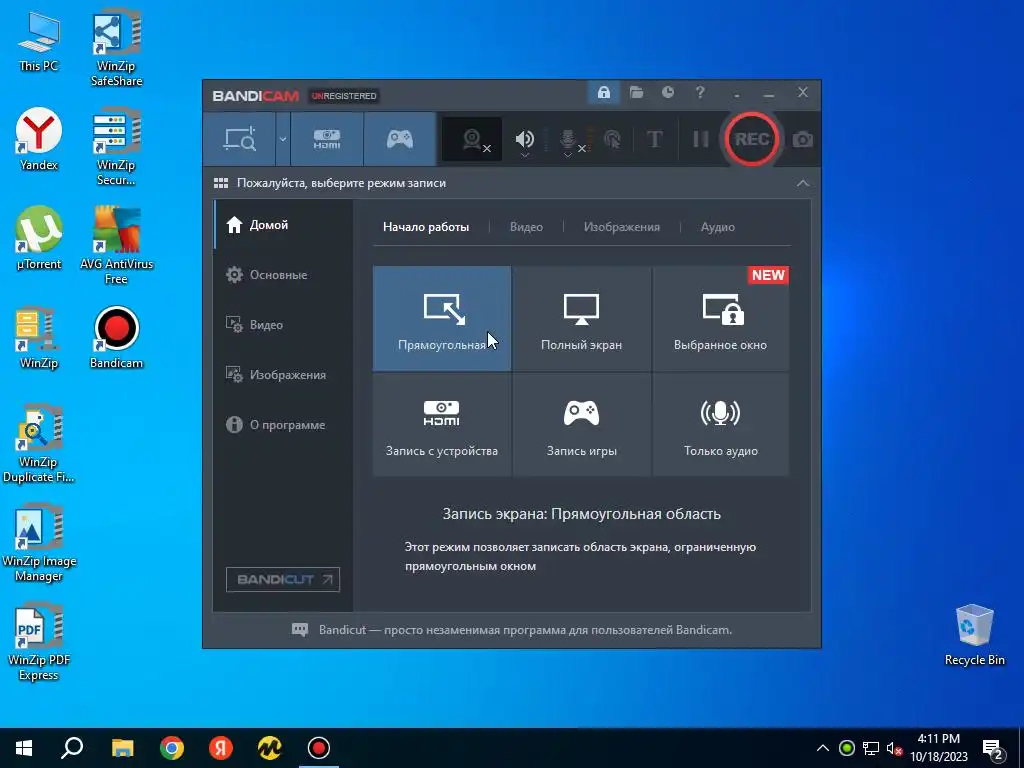Select HDMI device recording mode in toolbar
Screen dimensions: 1024x768
point(327,139)
